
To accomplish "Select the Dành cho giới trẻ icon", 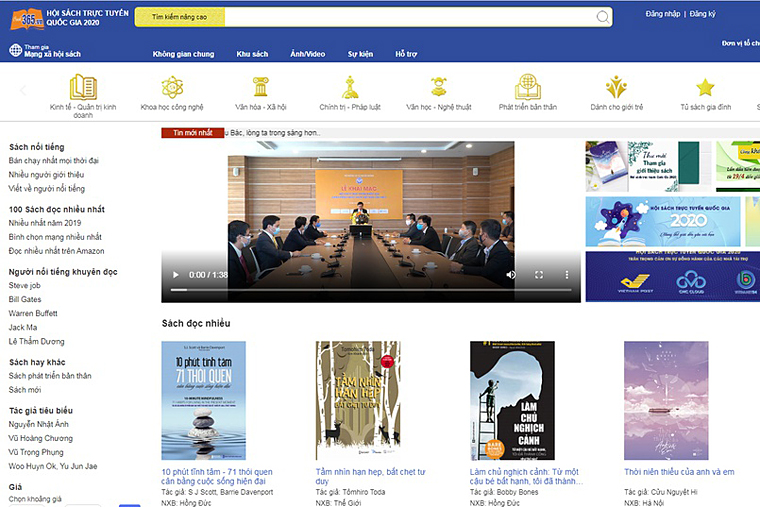I will pos(616,87).
